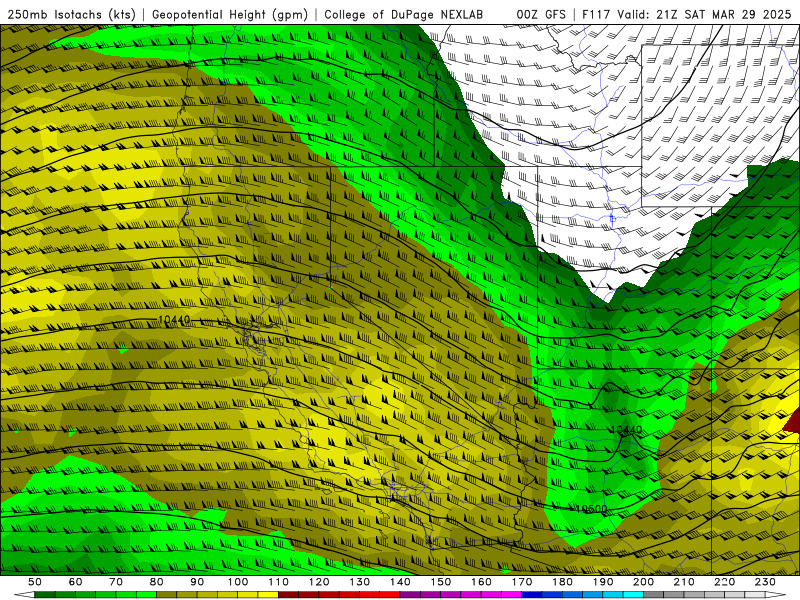Click the colorbar tick label 190
This screenshot has width=800, height=600.
tap(603, 582)
